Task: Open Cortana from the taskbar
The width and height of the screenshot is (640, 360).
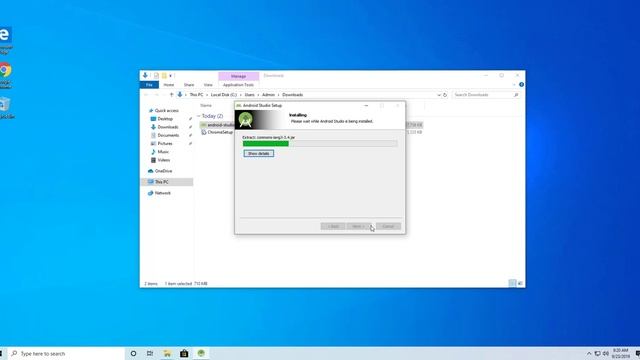Action: [133, 353]
